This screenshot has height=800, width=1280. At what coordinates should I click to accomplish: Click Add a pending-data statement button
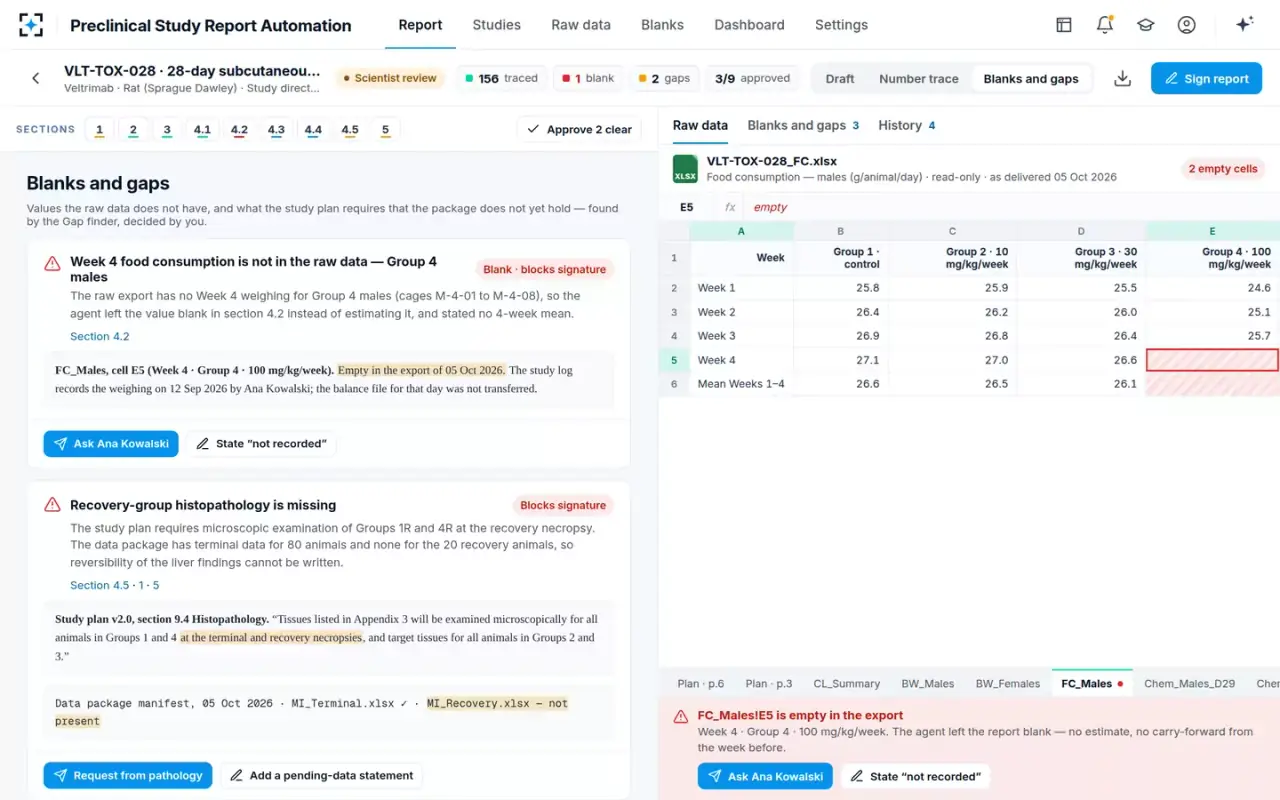point(321,775)
